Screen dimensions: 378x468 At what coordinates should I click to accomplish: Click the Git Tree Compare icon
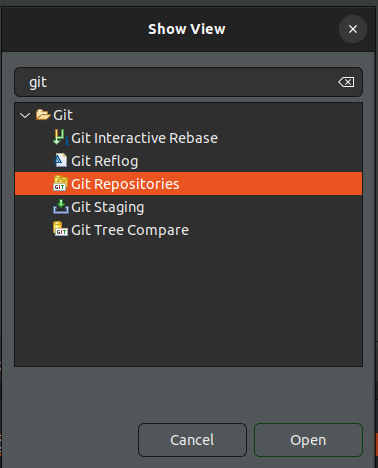60,229
